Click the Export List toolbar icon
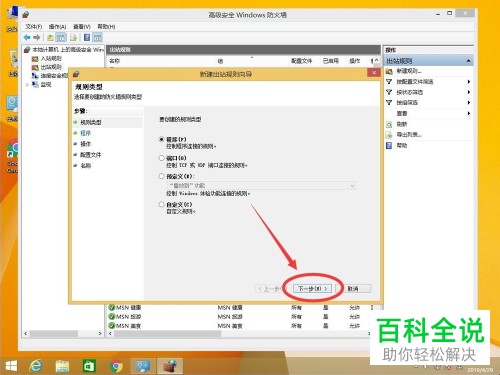 coord(74,38)
